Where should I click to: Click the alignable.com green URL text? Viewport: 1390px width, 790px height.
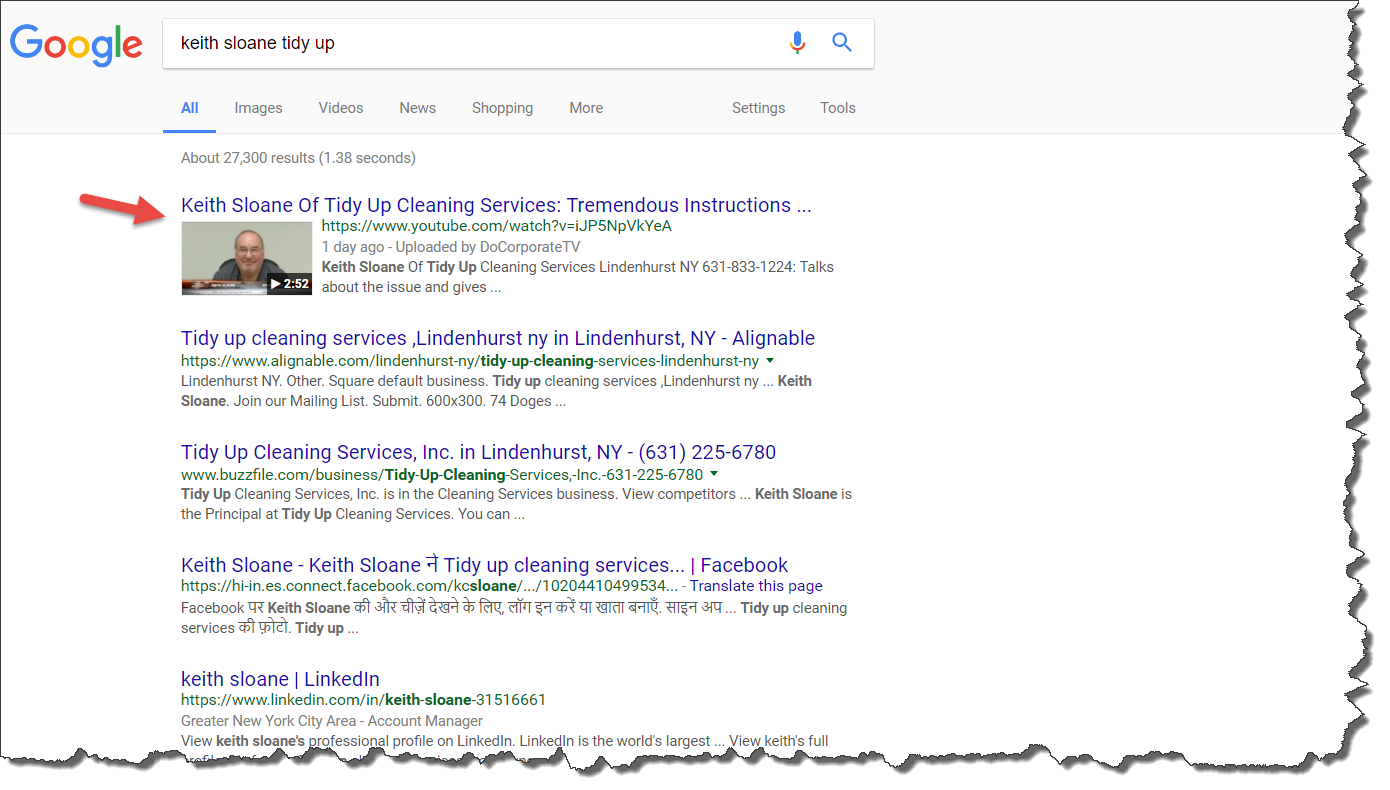click(470, 360)
